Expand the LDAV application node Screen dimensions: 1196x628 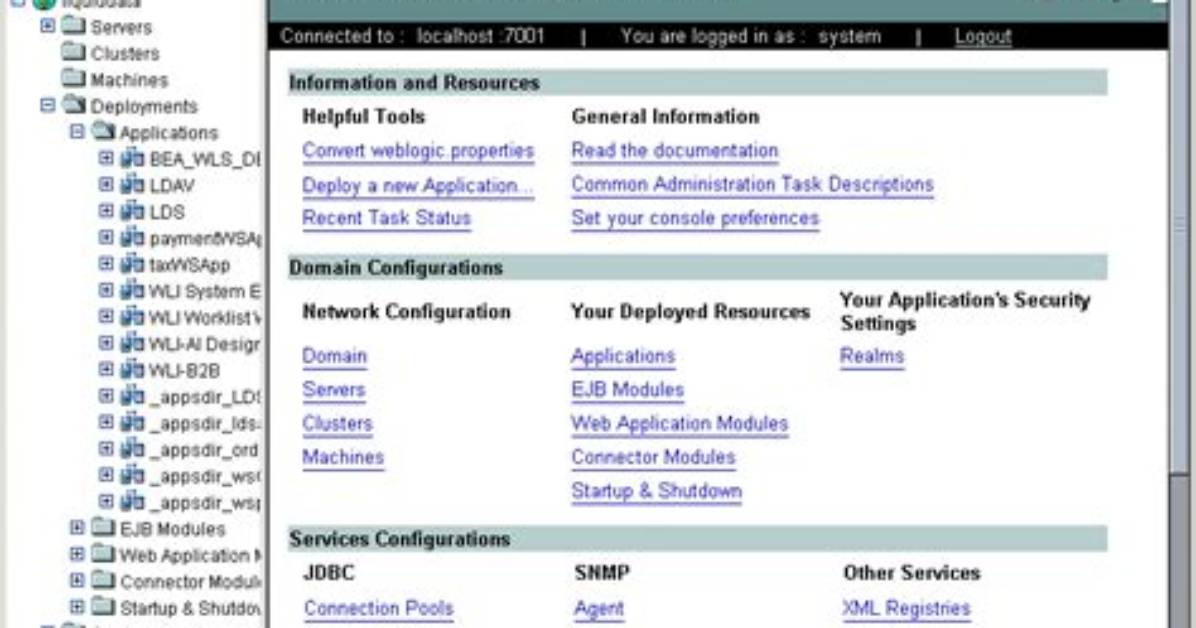(106, 185)
